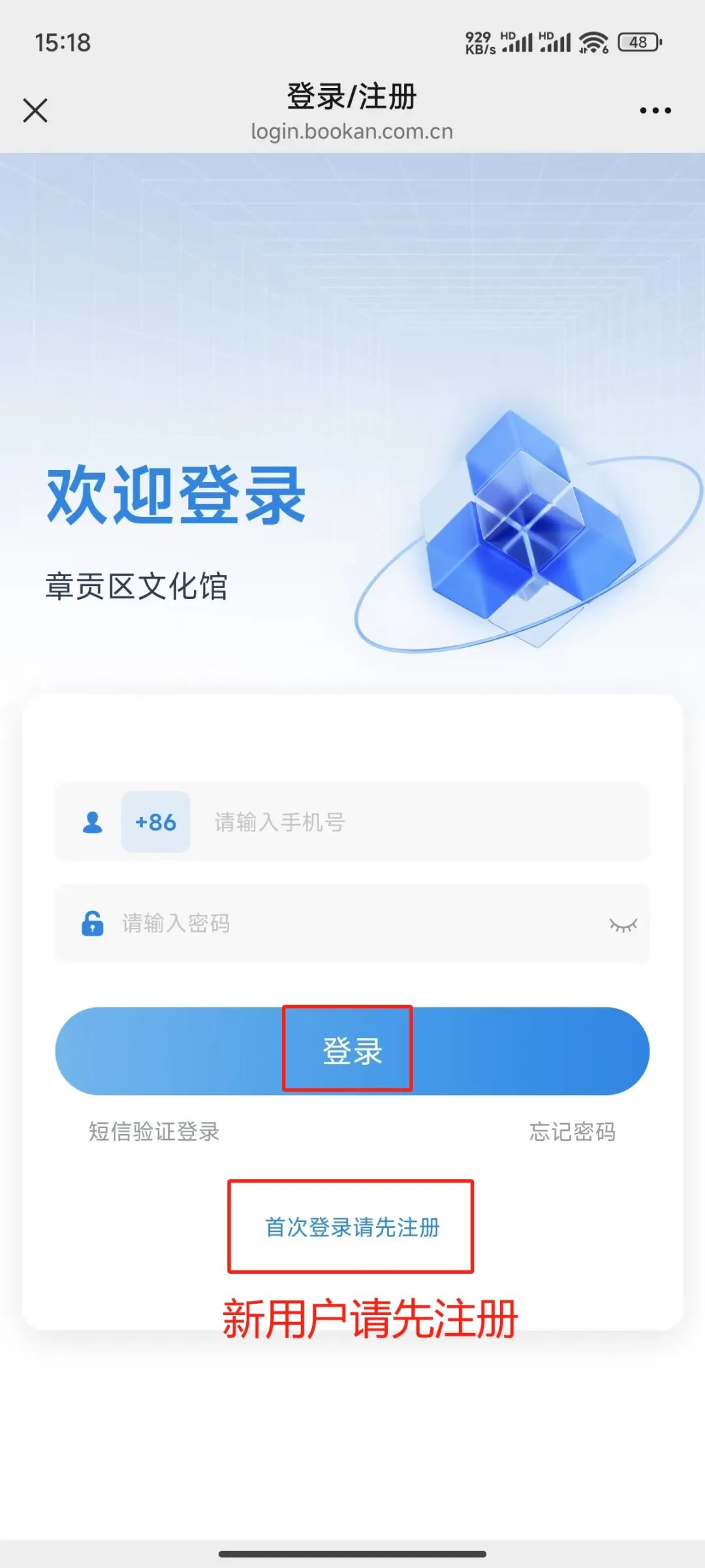Open the +86 country code selector

(155, 822)
